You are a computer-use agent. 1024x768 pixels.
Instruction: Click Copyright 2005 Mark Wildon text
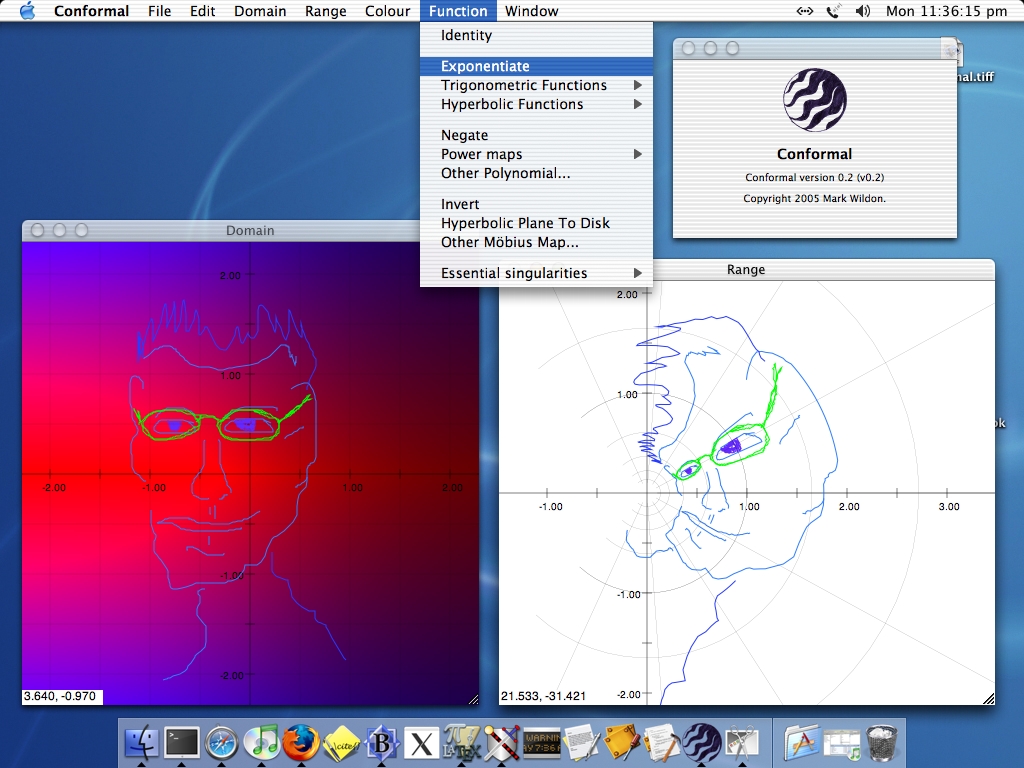[x=814, y=198]
